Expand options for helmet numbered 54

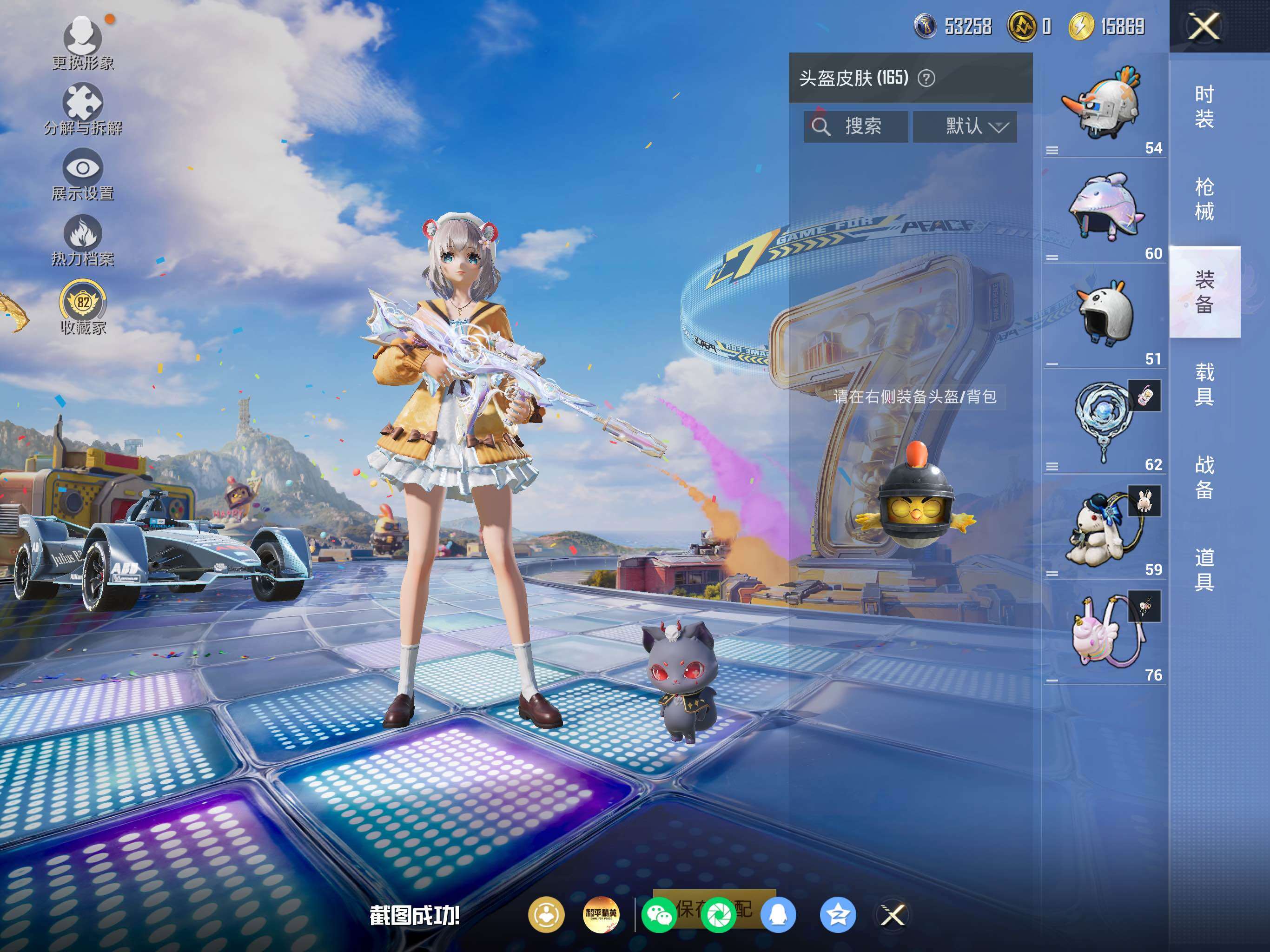click(1052, 151)
